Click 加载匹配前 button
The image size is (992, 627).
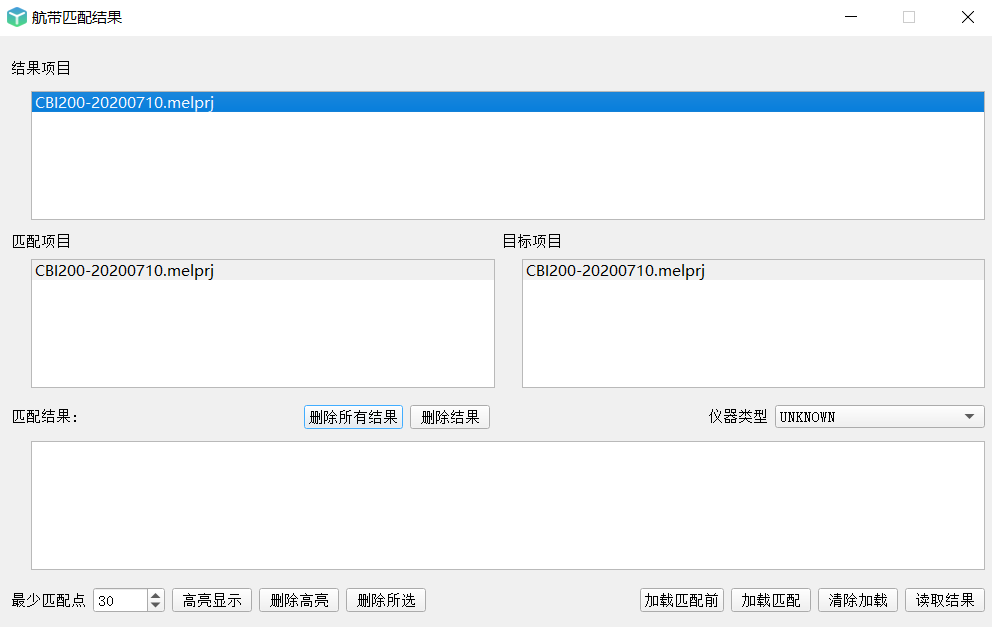click(681, 600)
